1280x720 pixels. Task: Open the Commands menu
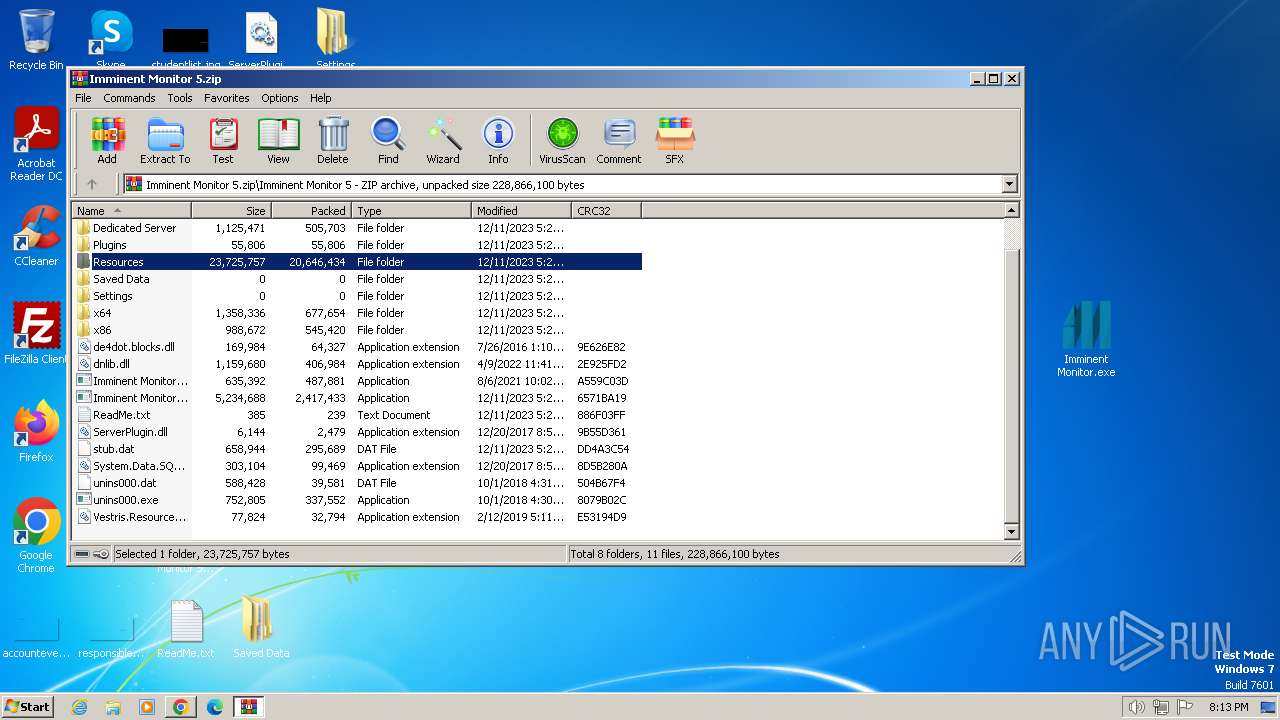click(x=129, y=98)
